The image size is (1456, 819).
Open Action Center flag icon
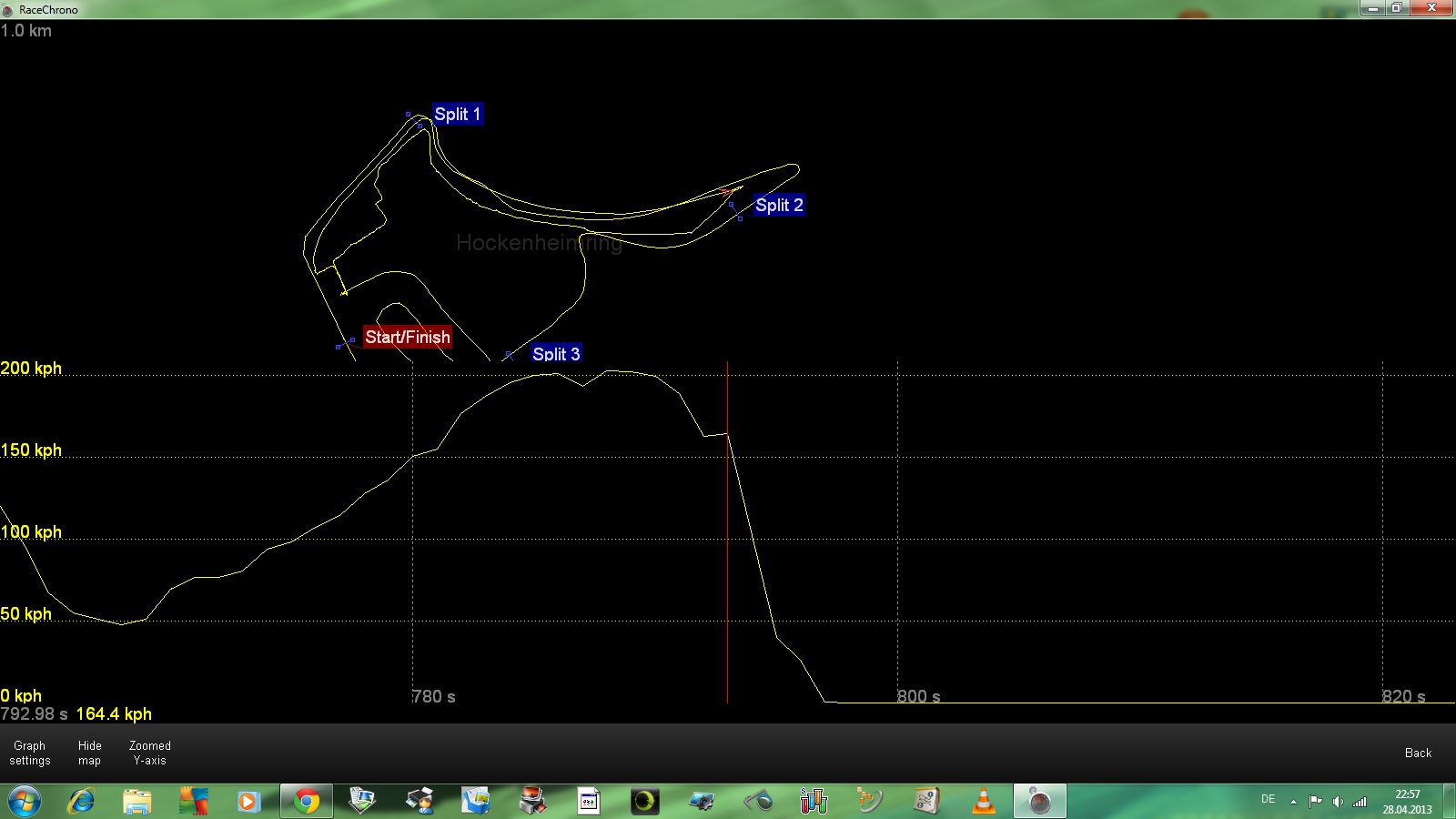pyautogui.click(x=1315, y=802)
